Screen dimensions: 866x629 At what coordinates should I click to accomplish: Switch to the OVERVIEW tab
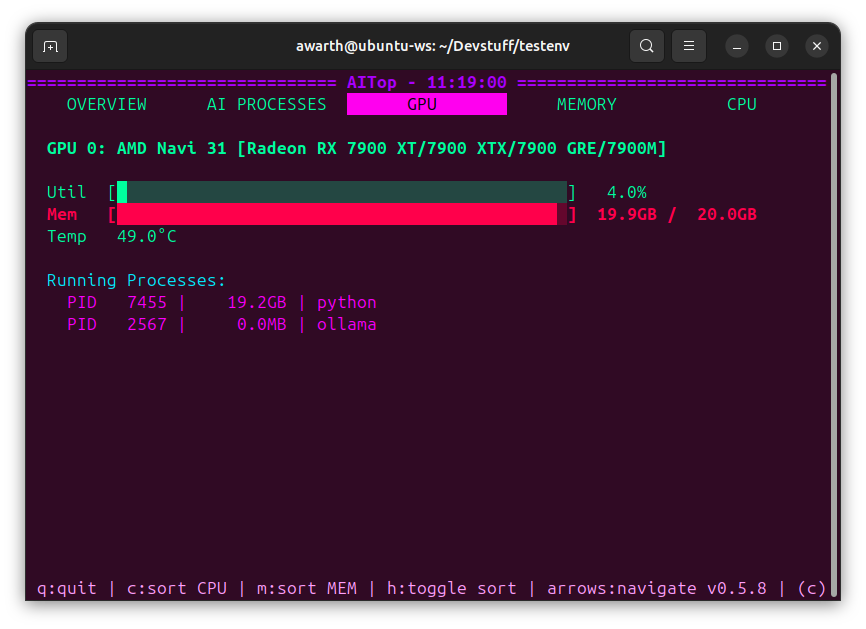click(107, 104)
